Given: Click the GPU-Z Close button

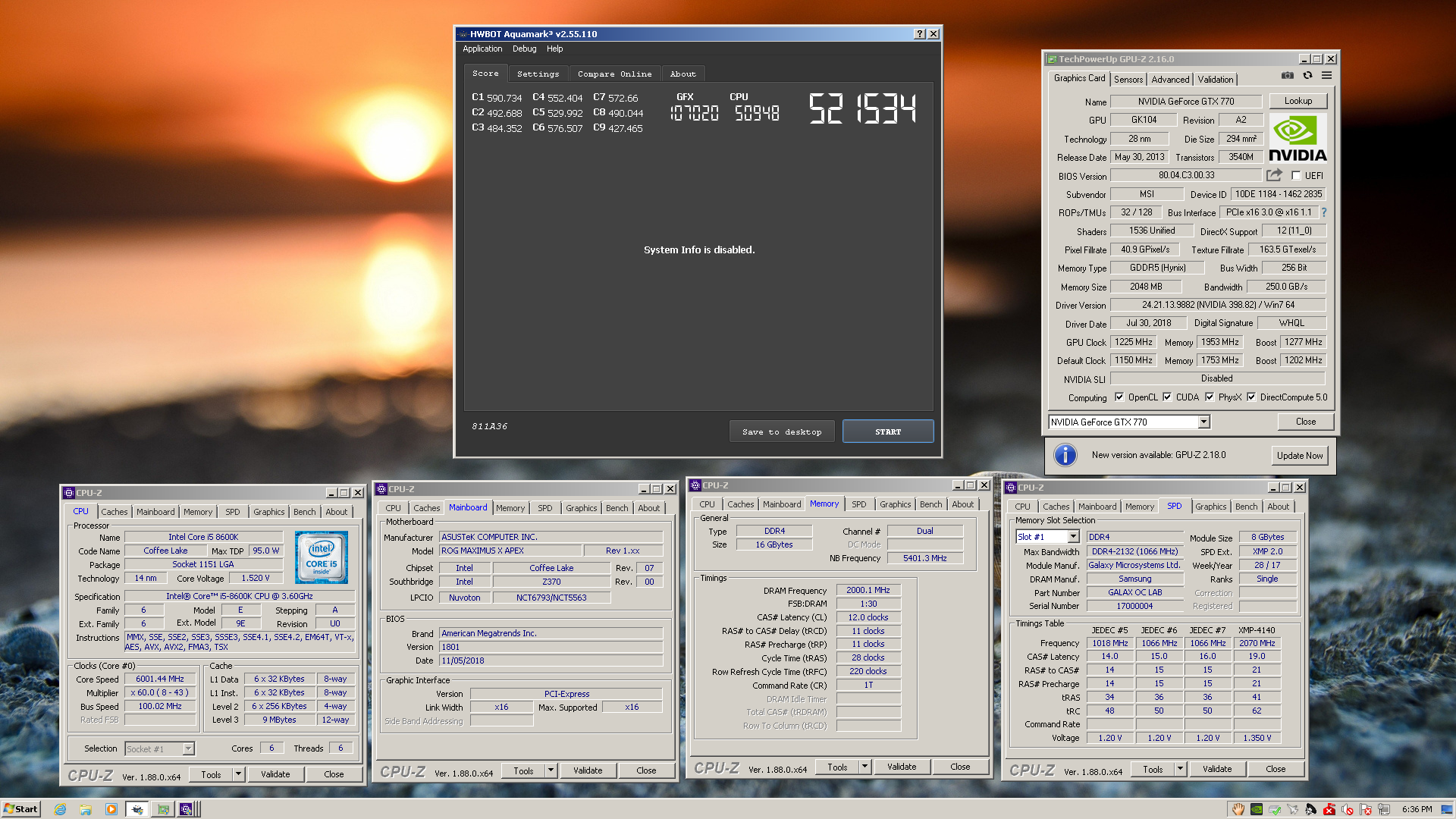Looking at the screenshot, I should click(1305, 422).
